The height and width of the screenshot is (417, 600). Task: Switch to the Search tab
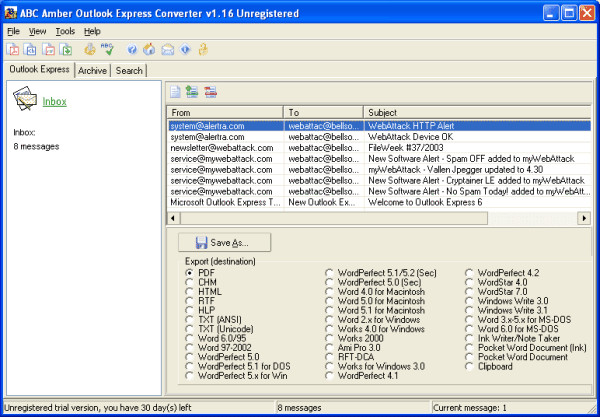tap(129, 71)
